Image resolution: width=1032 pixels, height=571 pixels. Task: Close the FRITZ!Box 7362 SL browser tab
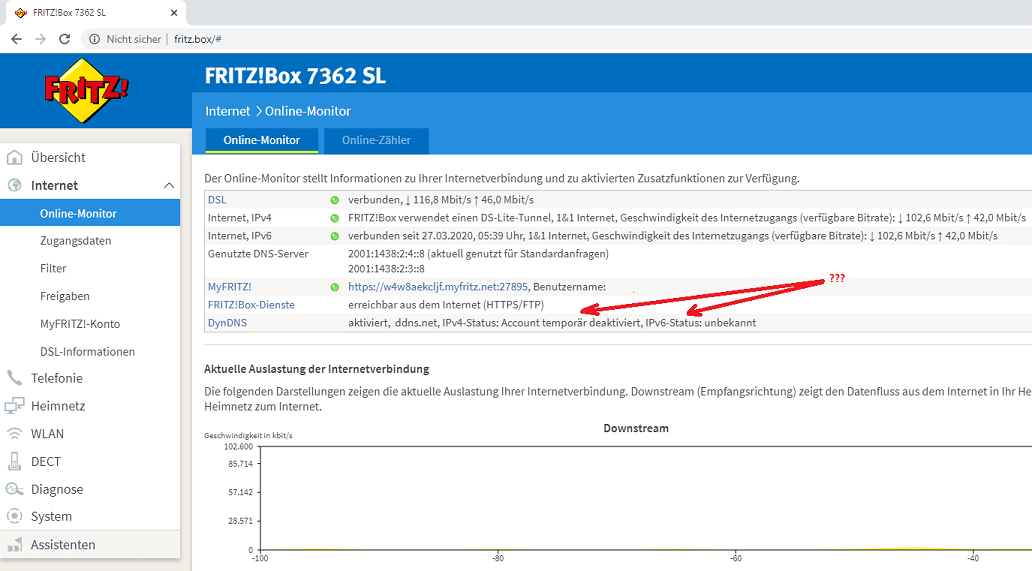click(x=174, y=12)
